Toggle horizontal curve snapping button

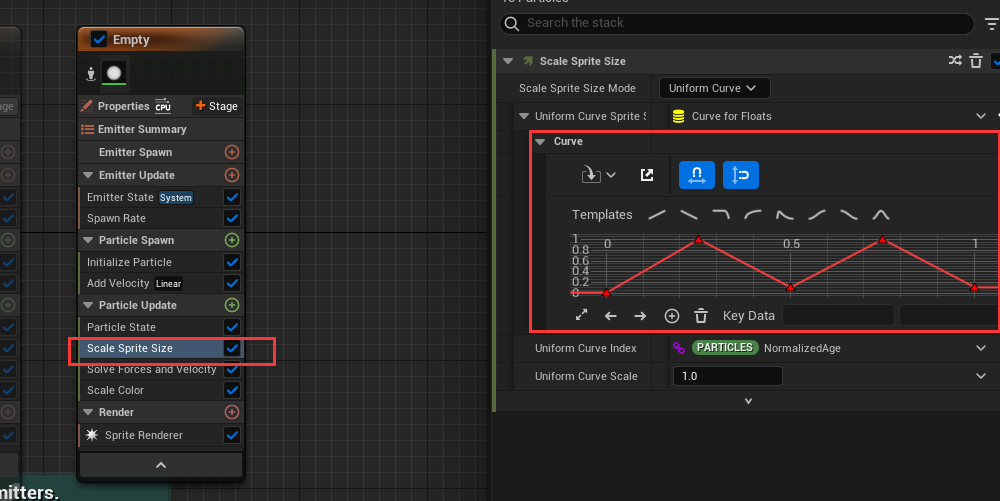pyautogui.click(x=696, y=175)
